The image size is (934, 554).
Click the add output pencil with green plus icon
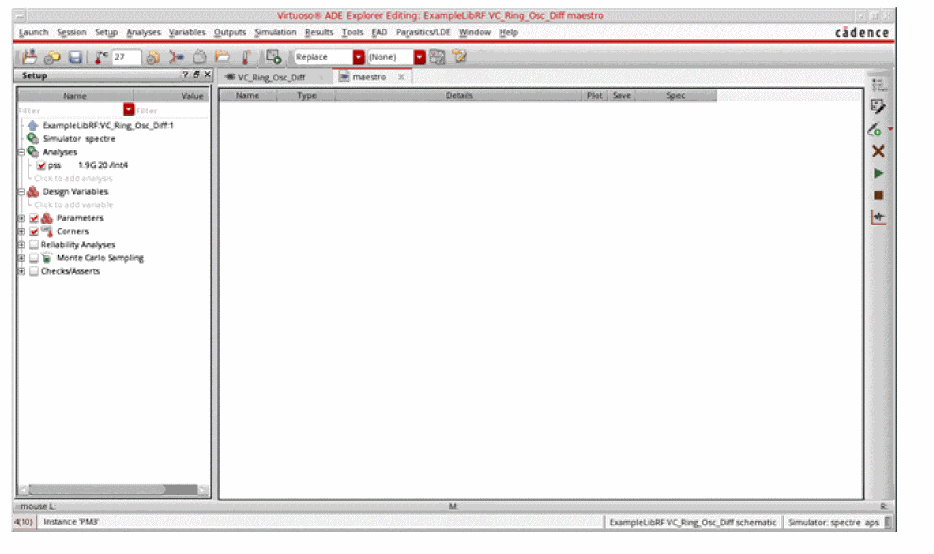coord(875,129)
